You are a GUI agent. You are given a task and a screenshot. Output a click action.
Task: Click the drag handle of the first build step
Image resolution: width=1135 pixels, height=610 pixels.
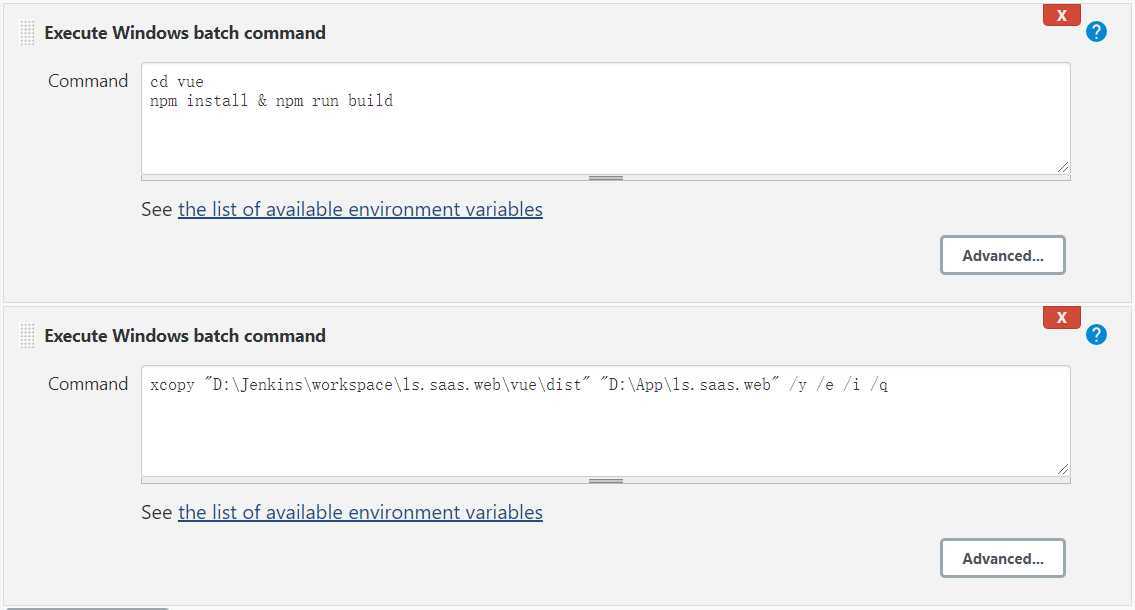tap(28, 33)
